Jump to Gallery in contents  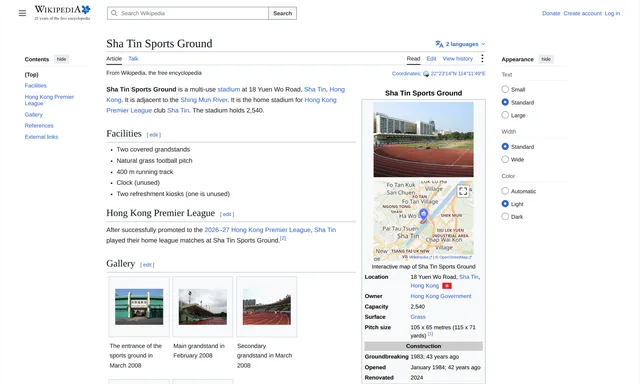[x=33, y=115]
